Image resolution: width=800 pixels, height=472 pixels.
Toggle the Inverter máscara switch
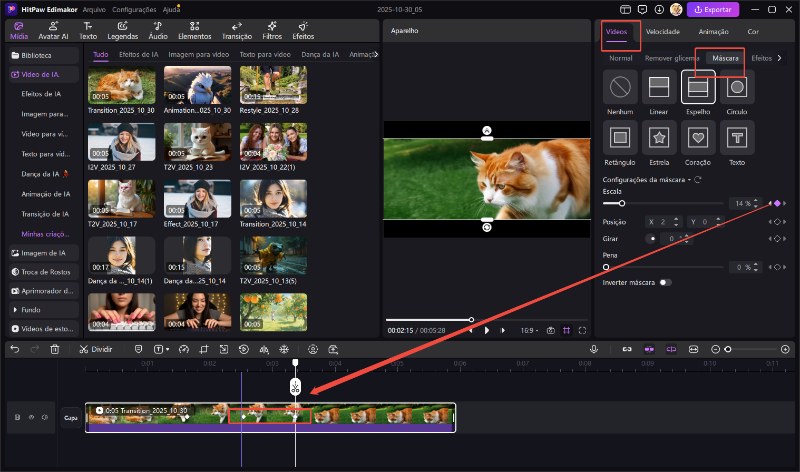(x=665, y=283)
